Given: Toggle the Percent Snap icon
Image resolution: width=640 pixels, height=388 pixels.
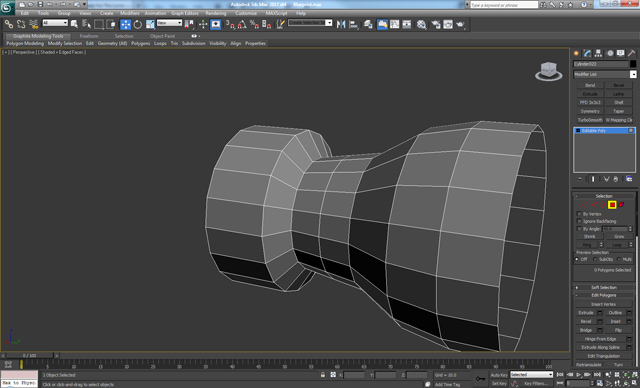Looking at the screenshot, I should coord(254,24).
